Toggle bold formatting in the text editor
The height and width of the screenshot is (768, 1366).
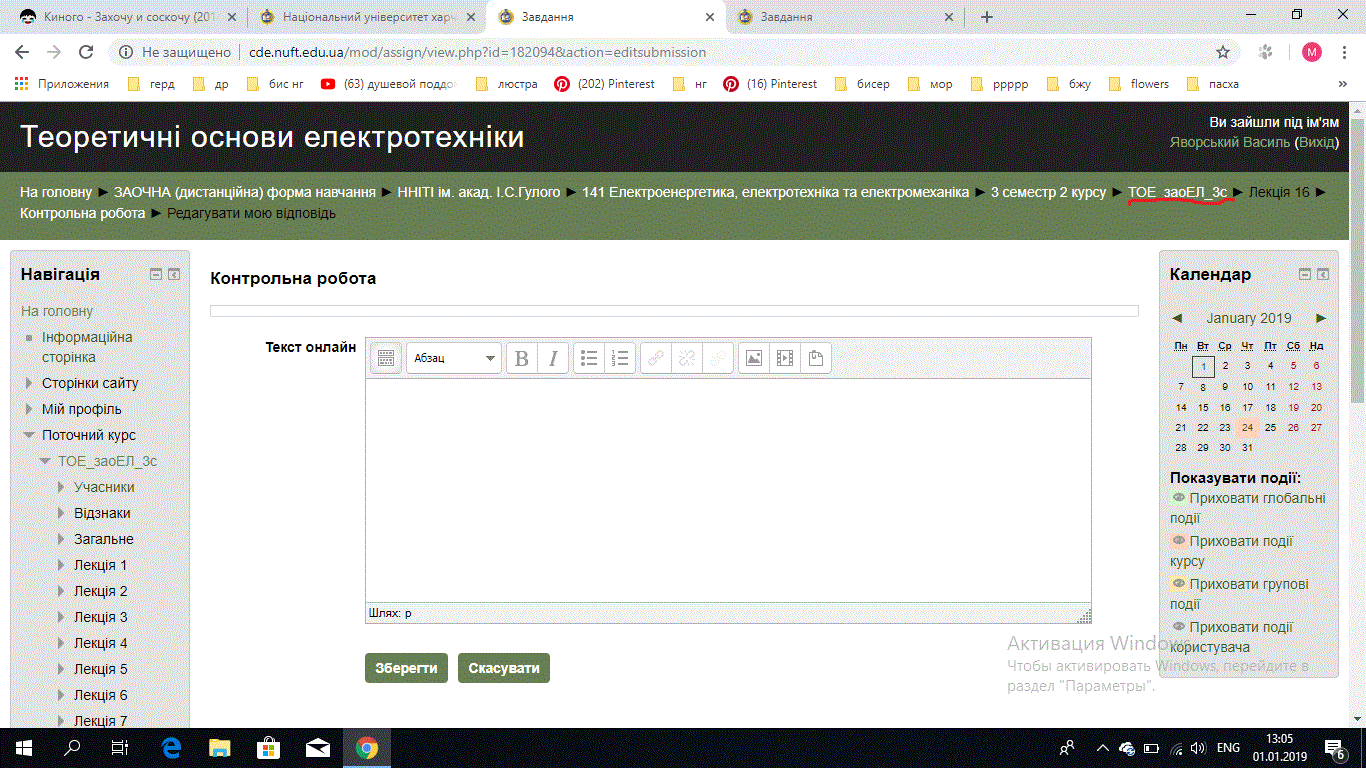pos(520,357)
